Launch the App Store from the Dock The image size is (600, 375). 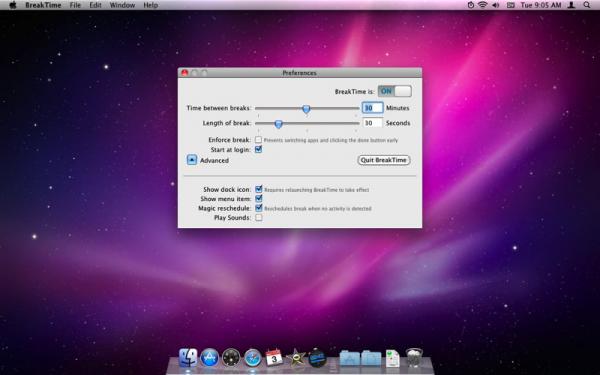(x=210, y=357)
